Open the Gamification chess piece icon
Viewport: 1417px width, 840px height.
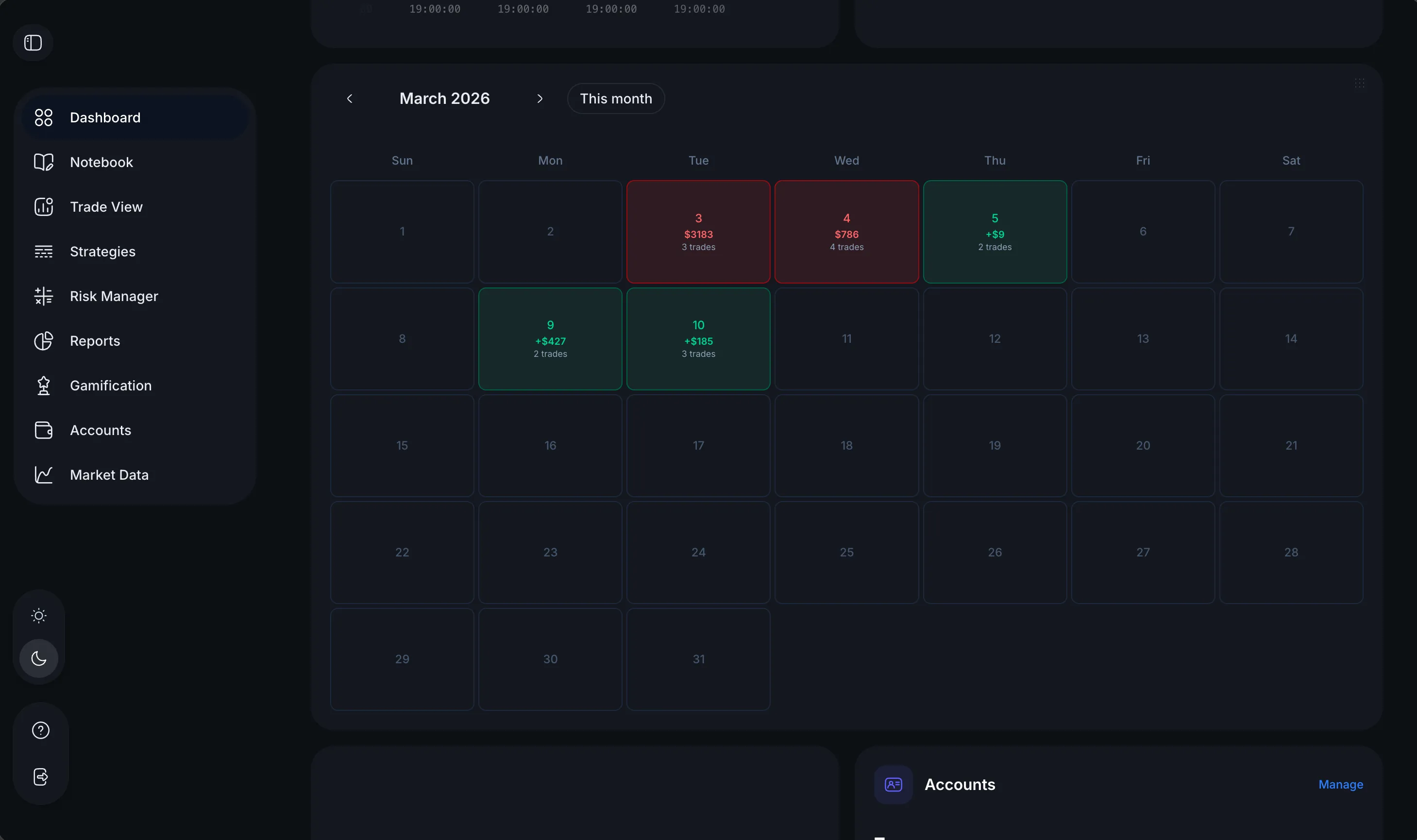(44, 386)
